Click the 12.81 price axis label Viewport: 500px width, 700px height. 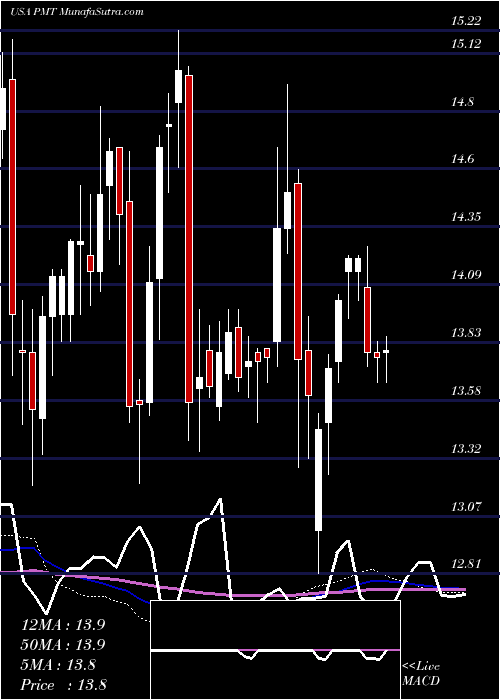(466, 564)
